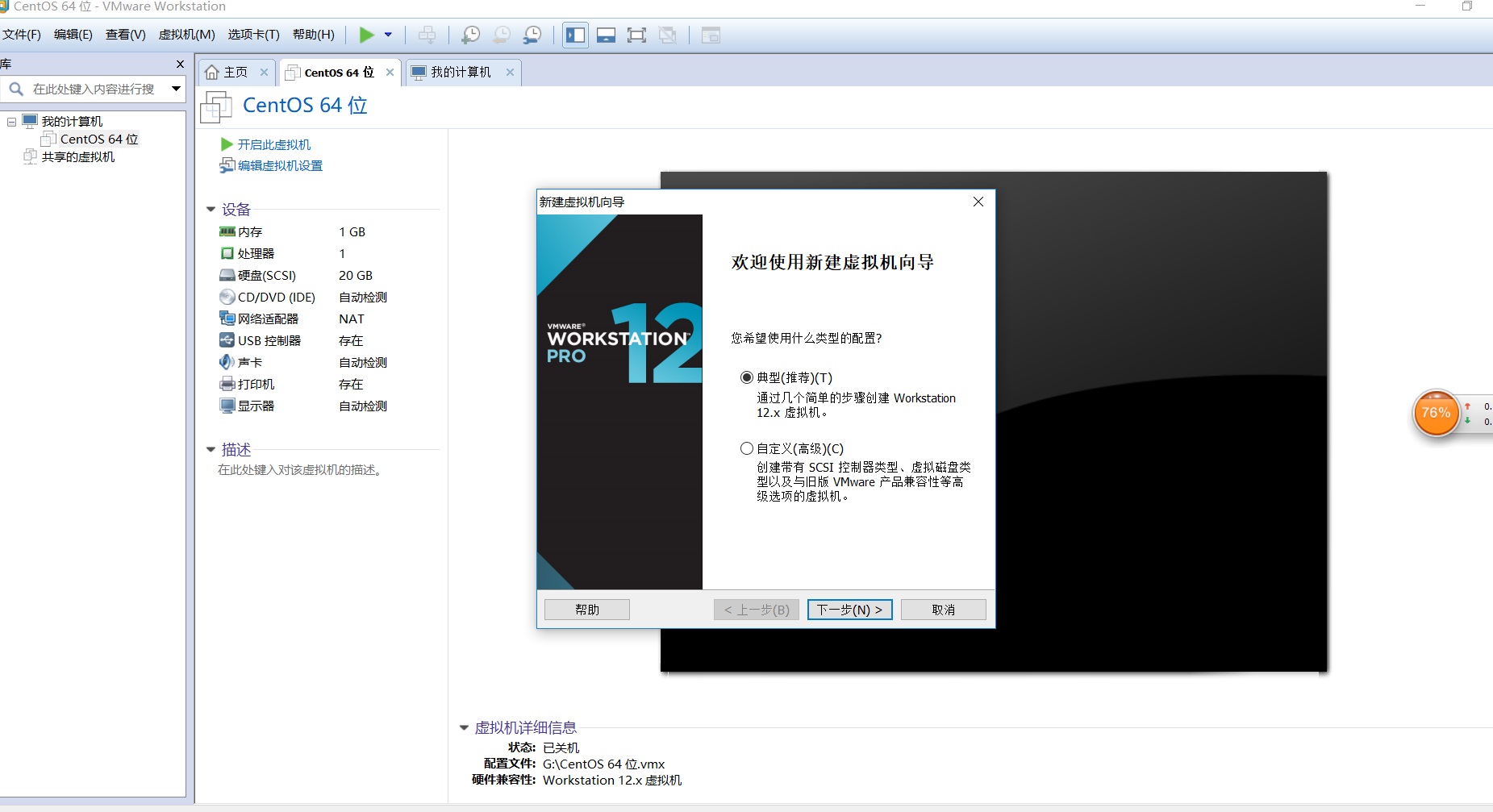Close the 新建虚拟机向导 dialog
Screen dimensions: 1493x812
click(978, 202)
